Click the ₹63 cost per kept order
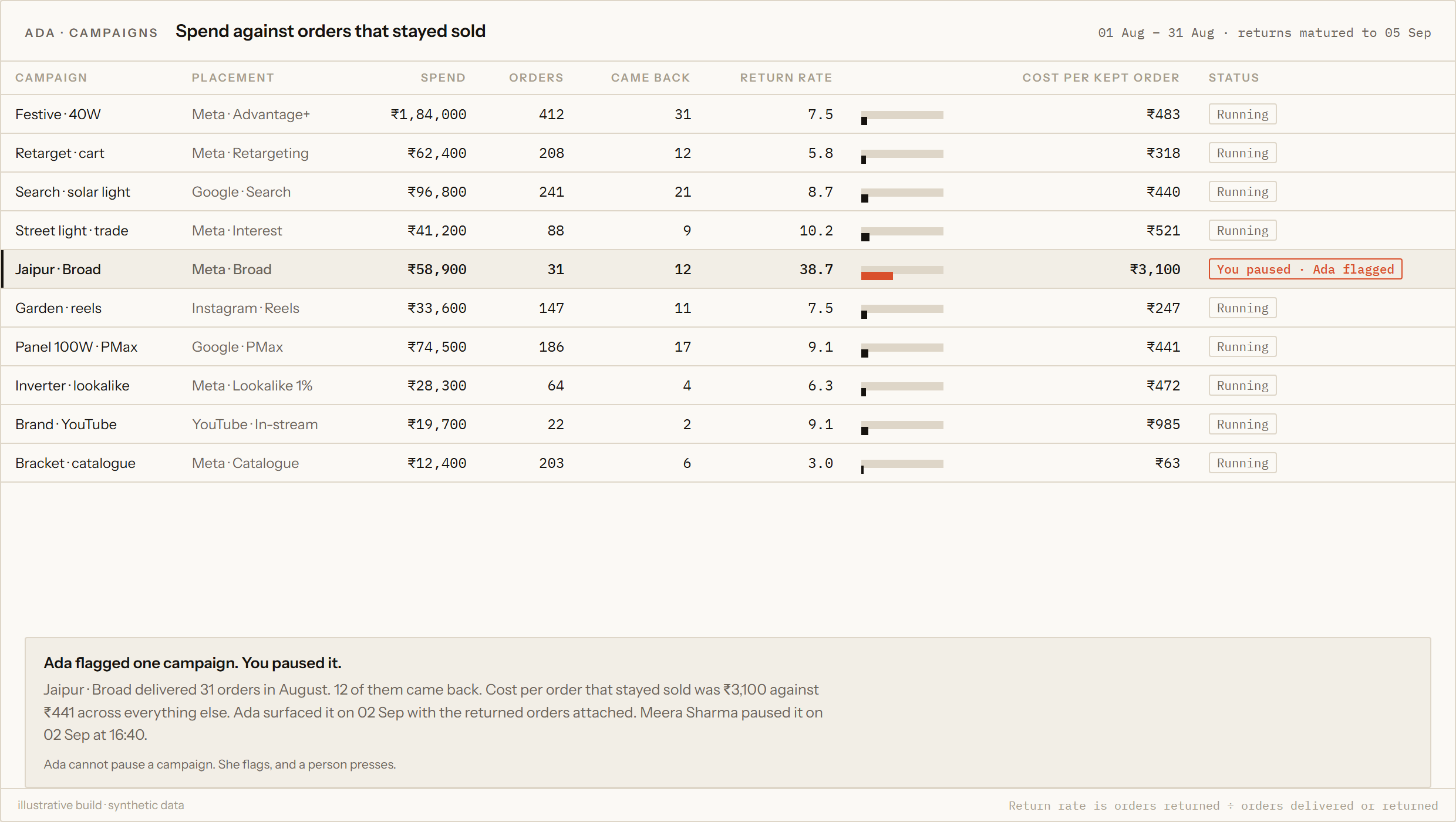Viewport: 1456px width, 822px height. coord(1167,463)
